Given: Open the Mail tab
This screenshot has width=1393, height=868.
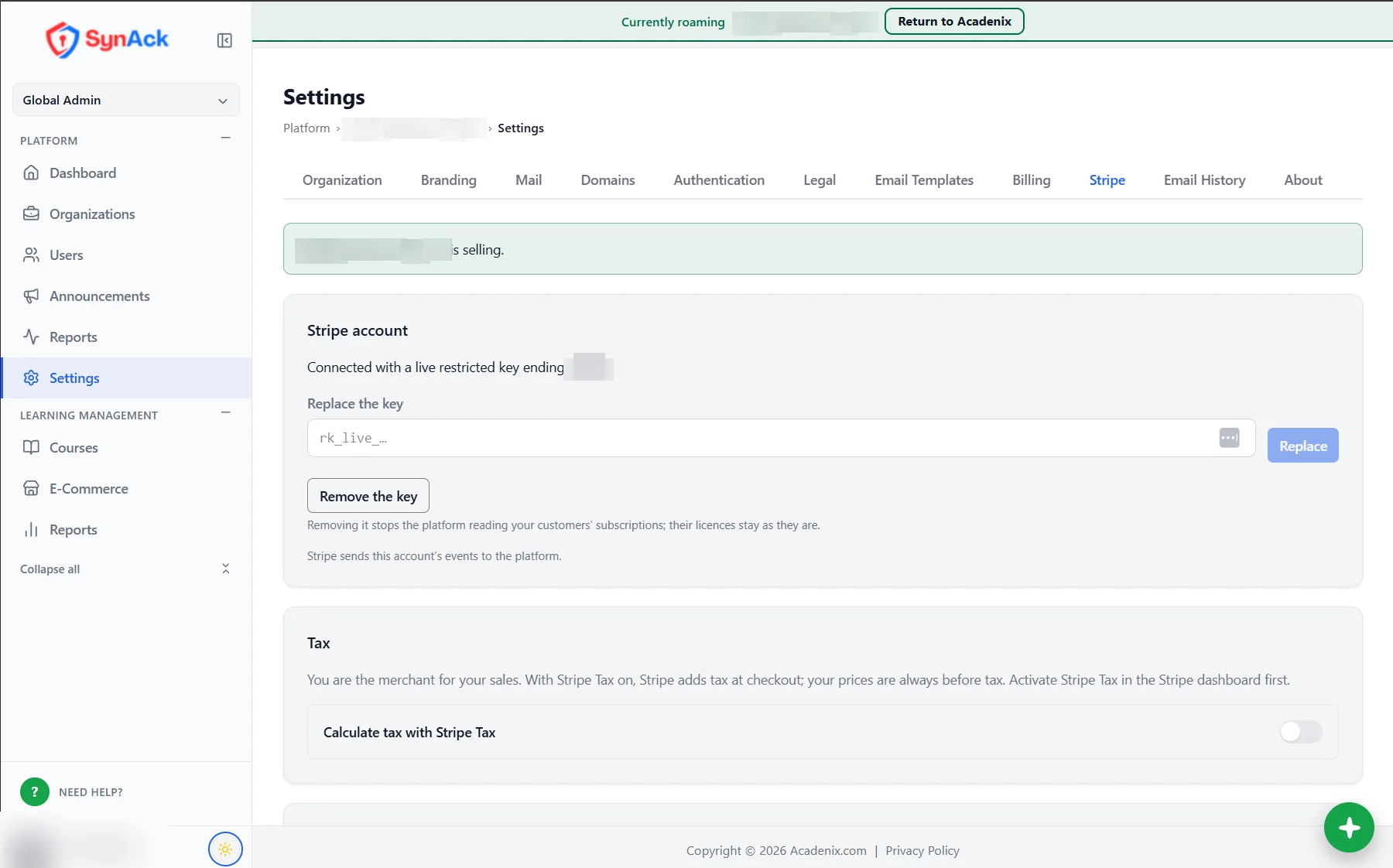Looking at the screenshot, I should (x=529, y=179).
